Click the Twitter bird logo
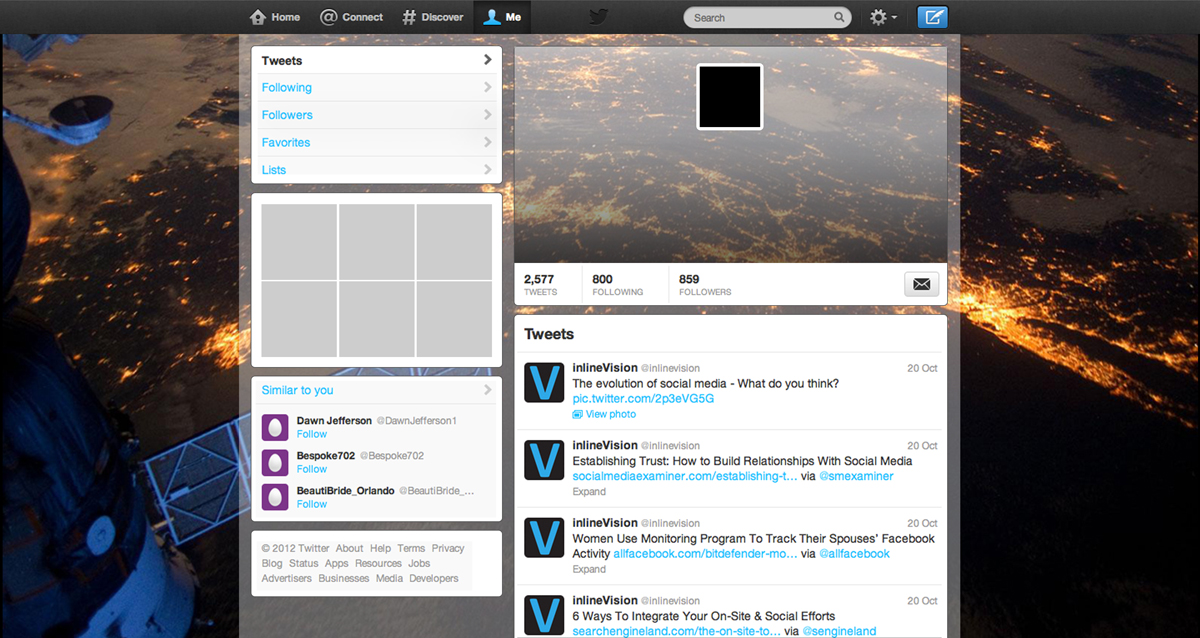Screen dimensions: 1200x638 (x=598, y=17)
